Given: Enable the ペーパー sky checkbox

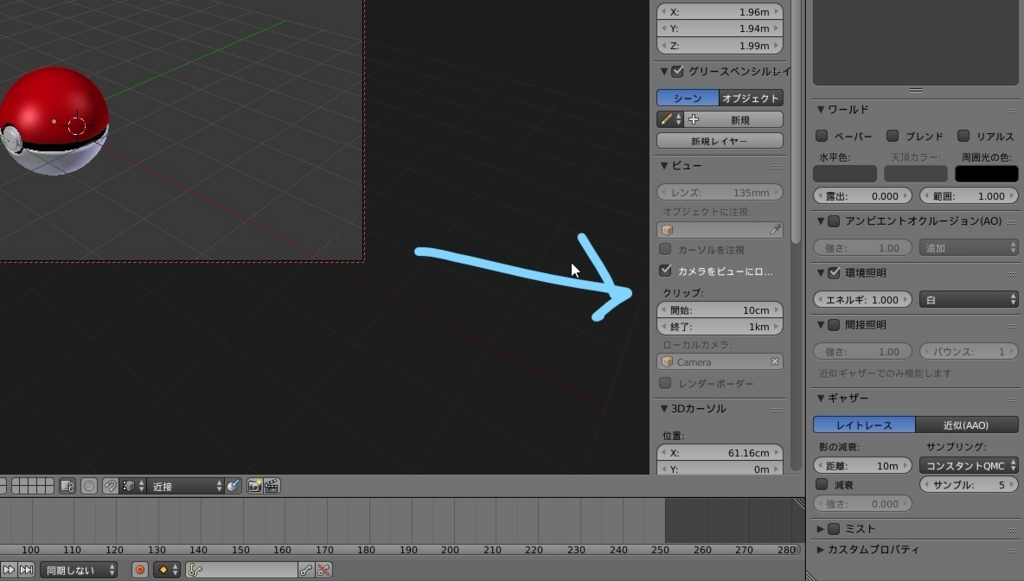Looking at the screenshot, I should tap(822, 136).
